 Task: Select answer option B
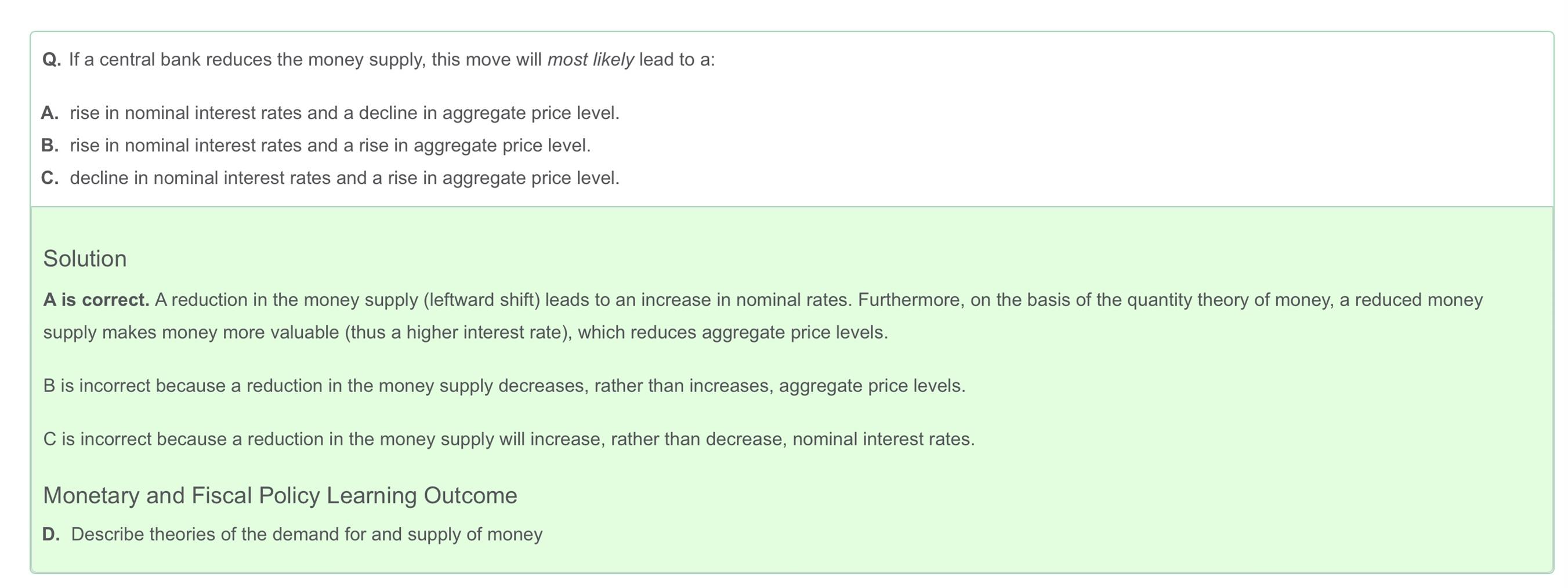pos(316,146)
